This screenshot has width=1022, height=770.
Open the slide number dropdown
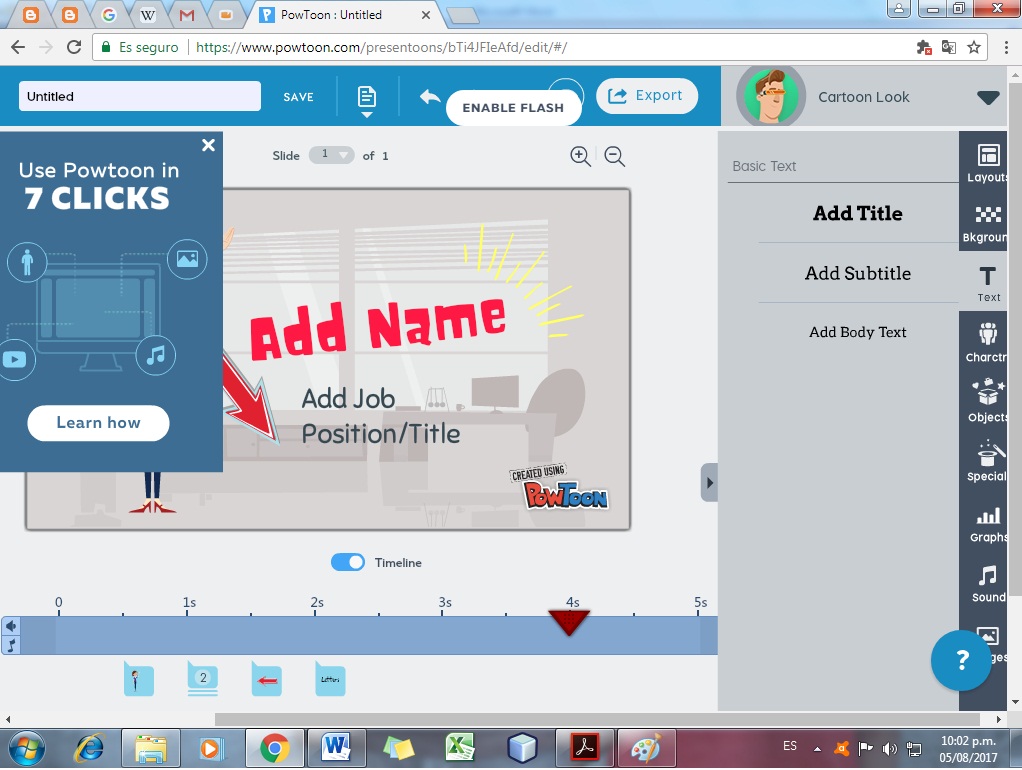click(x=333, y=155)
